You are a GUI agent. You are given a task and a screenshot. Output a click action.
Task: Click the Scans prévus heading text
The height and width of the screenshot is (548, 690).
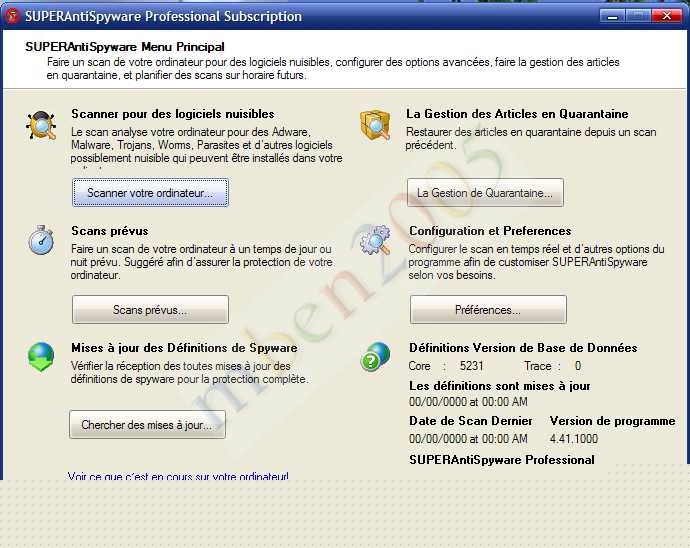[110, 231]
